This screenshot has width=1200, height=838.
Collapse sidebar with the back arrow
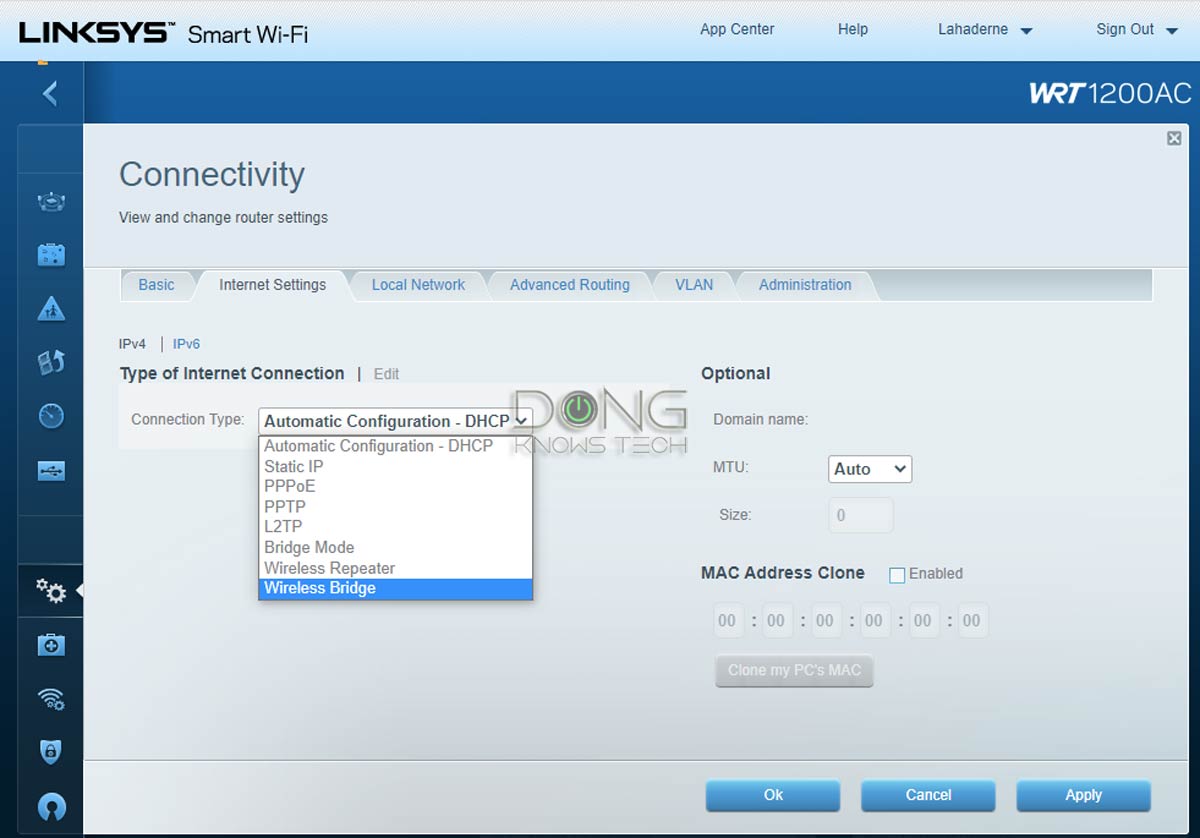(x=50, y=94)
